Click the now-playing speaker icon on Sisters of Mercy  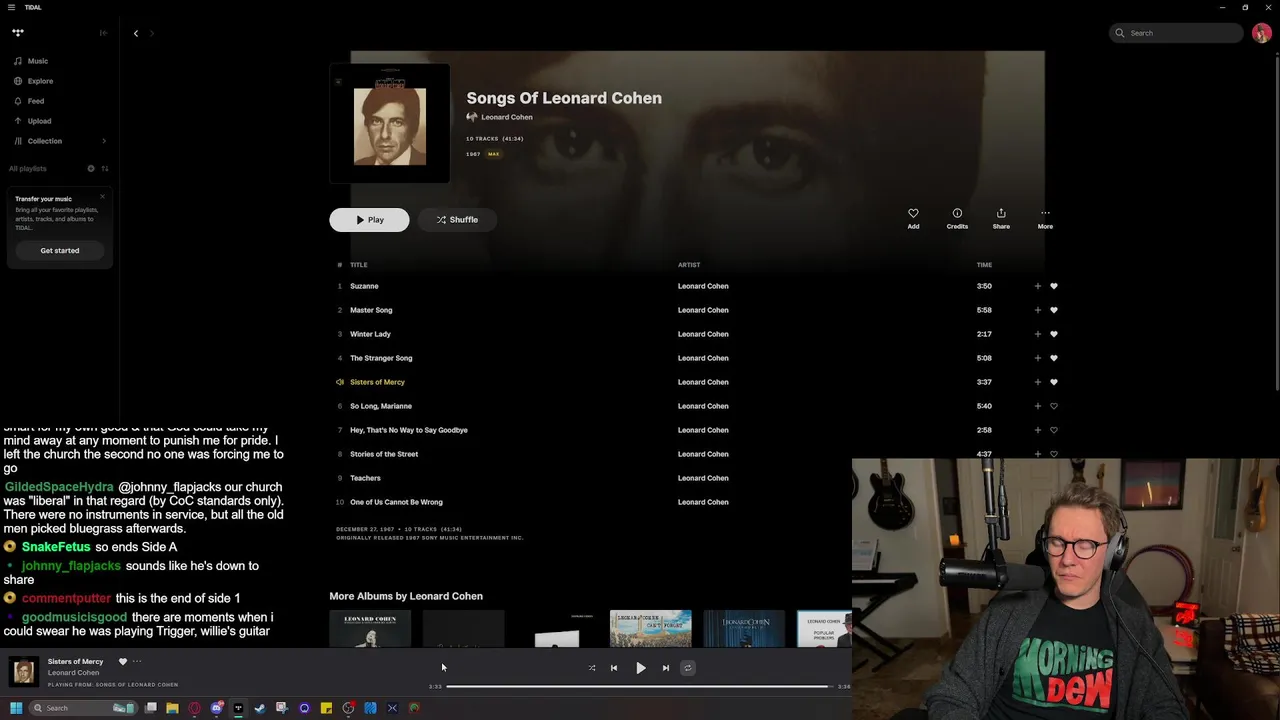point(340,382)
